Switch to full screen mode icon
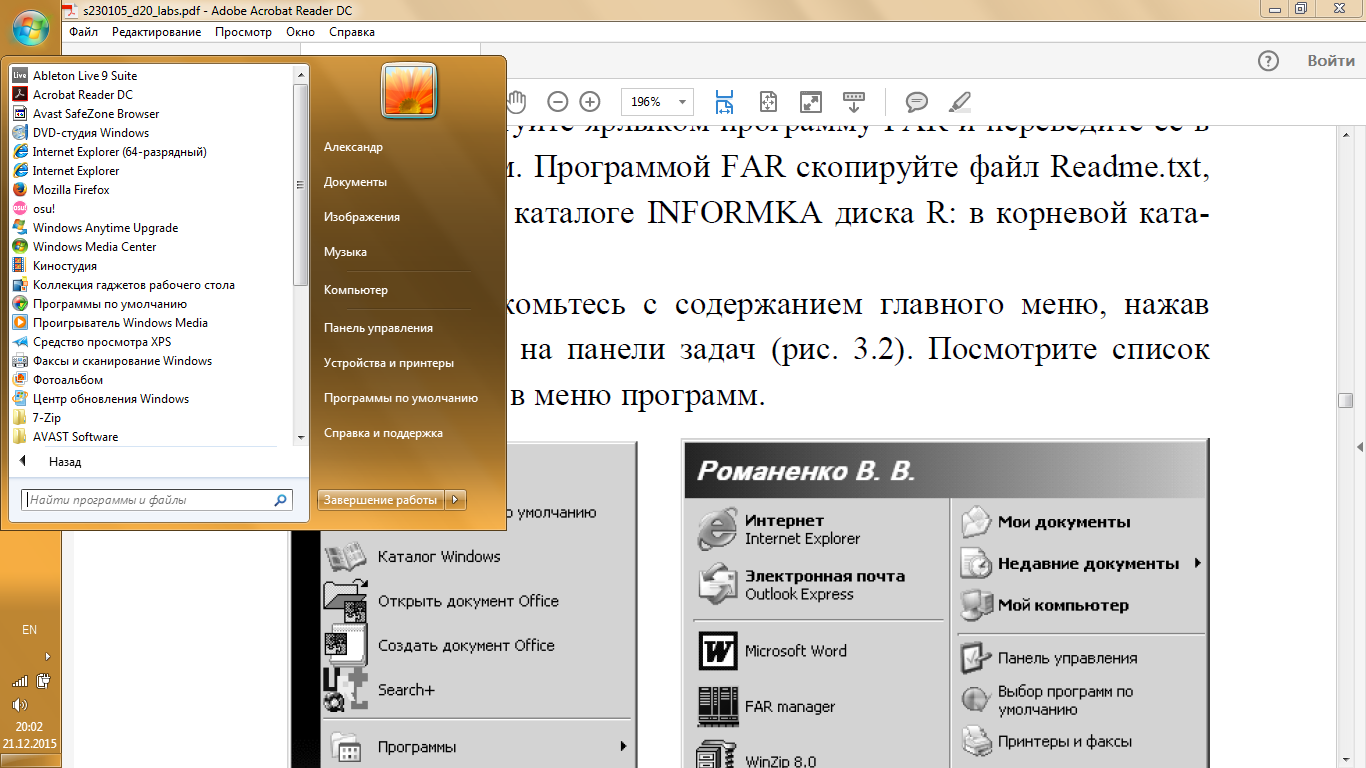This screenshot has width=1366, height=768. tap(810, 102)
